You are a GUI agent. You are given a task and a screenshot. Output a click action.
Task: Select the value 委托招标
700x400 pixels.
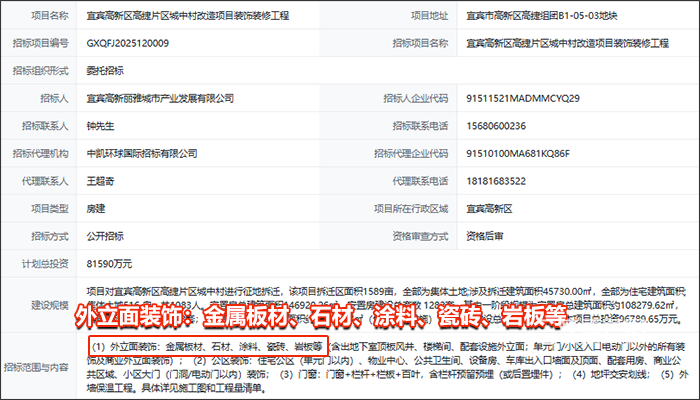coord(105,71)
